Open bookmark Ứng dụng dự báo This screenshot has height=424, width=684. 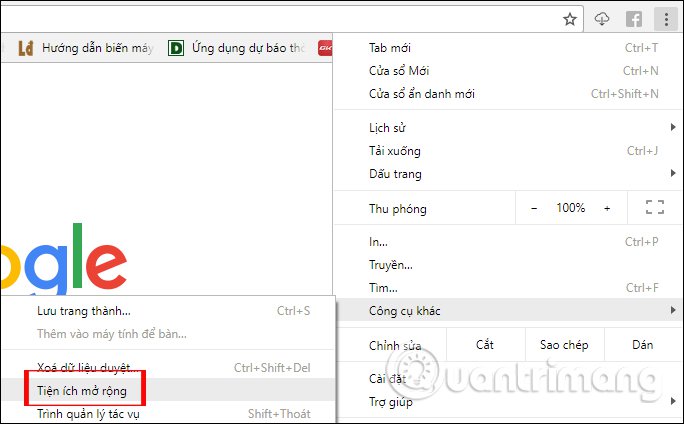(x=237, y=48)
